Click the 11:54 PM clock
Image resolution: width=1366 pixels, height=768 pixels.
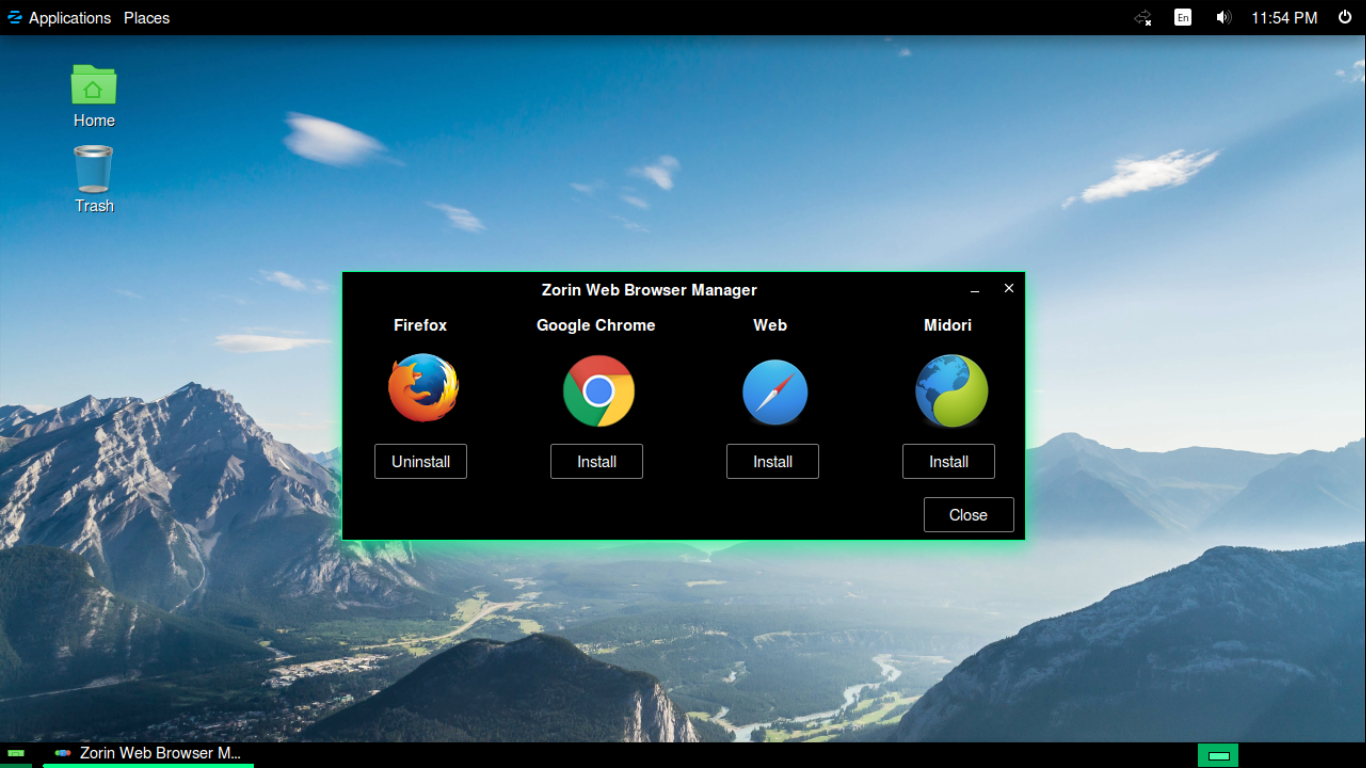pos(1284,18)
